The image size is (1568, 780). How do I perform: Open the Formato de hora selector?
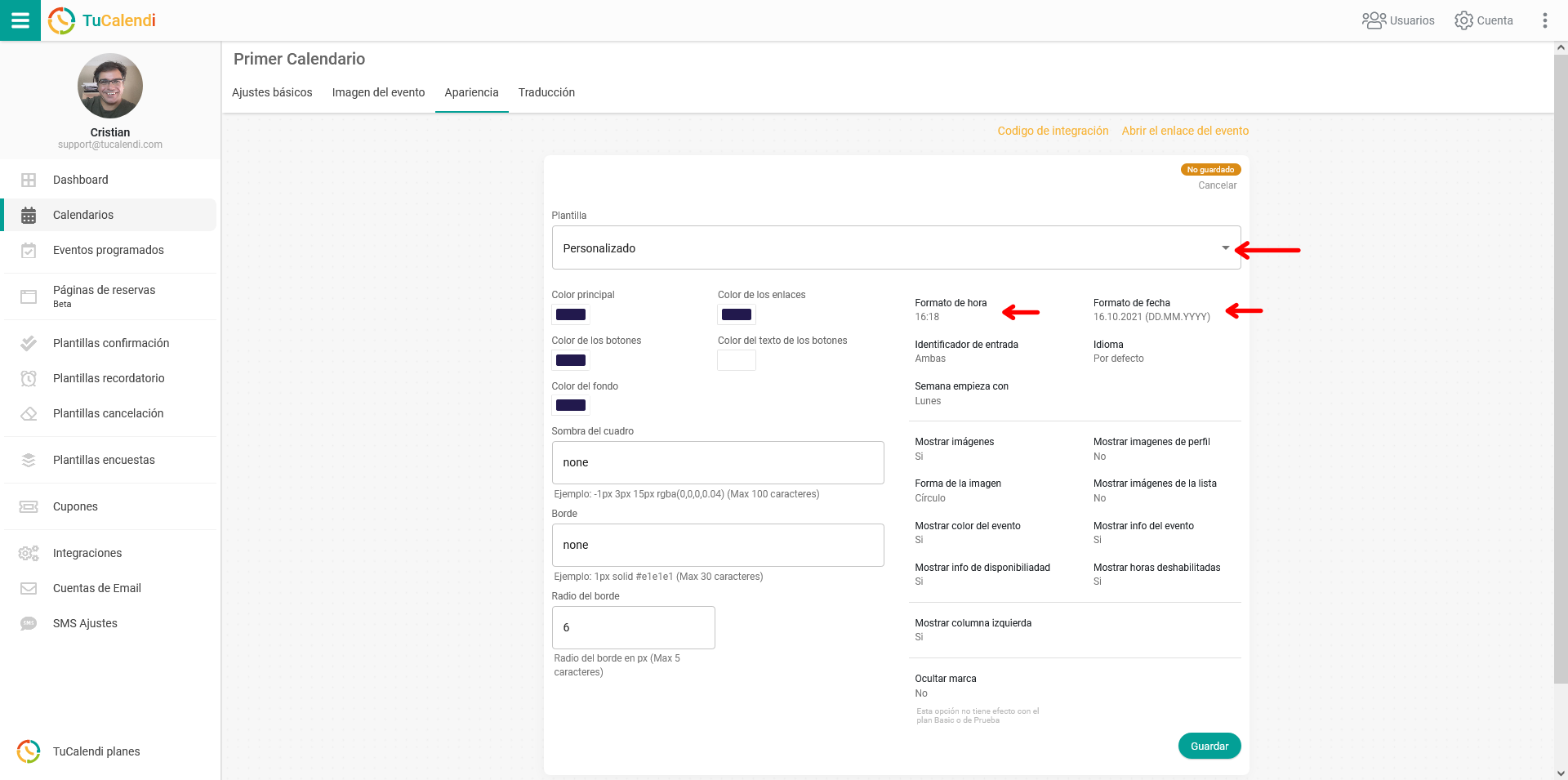click(951, 310)
